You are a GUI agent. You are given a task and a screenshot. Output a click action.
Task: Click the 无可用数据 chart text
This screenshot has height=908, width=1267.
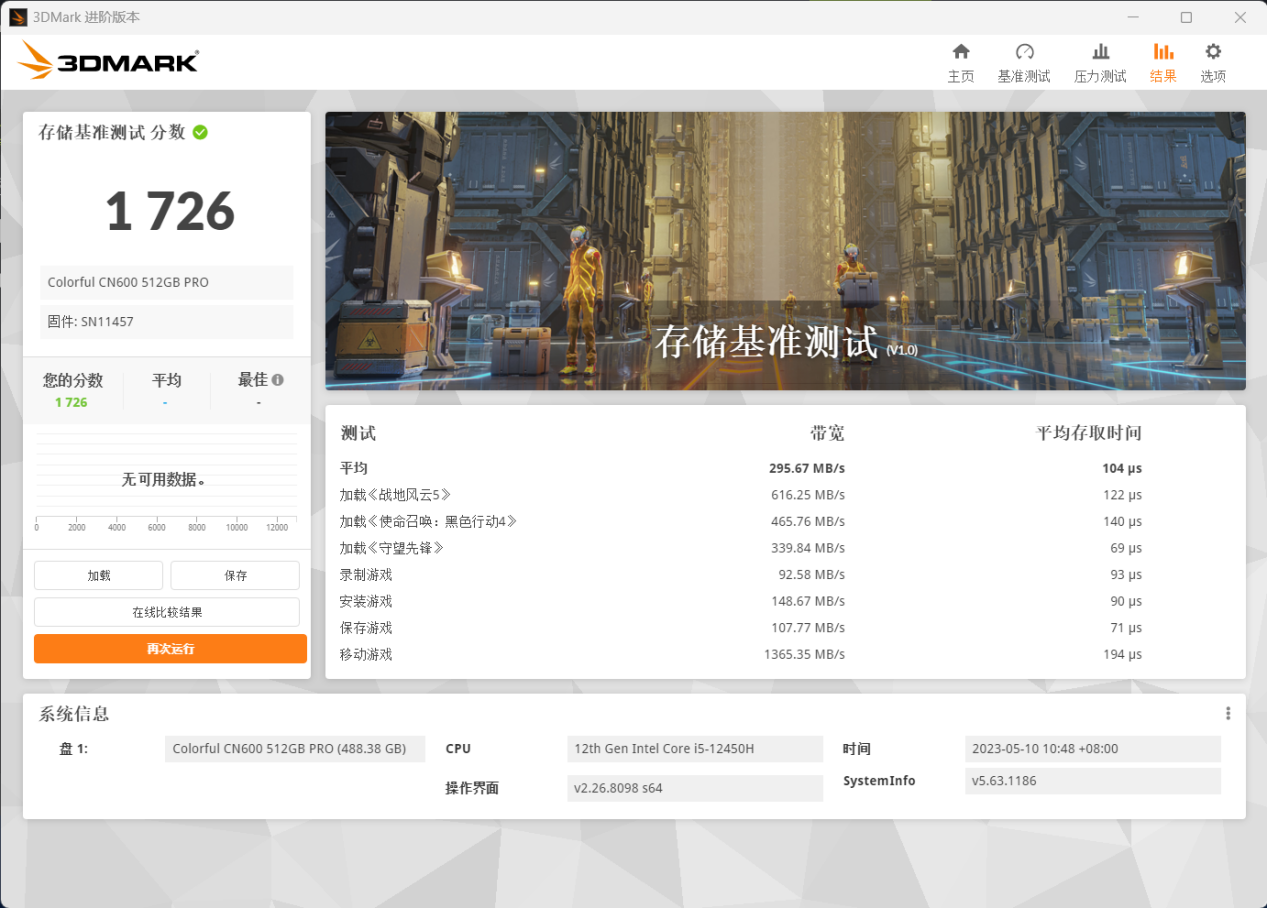click(163, 479)
